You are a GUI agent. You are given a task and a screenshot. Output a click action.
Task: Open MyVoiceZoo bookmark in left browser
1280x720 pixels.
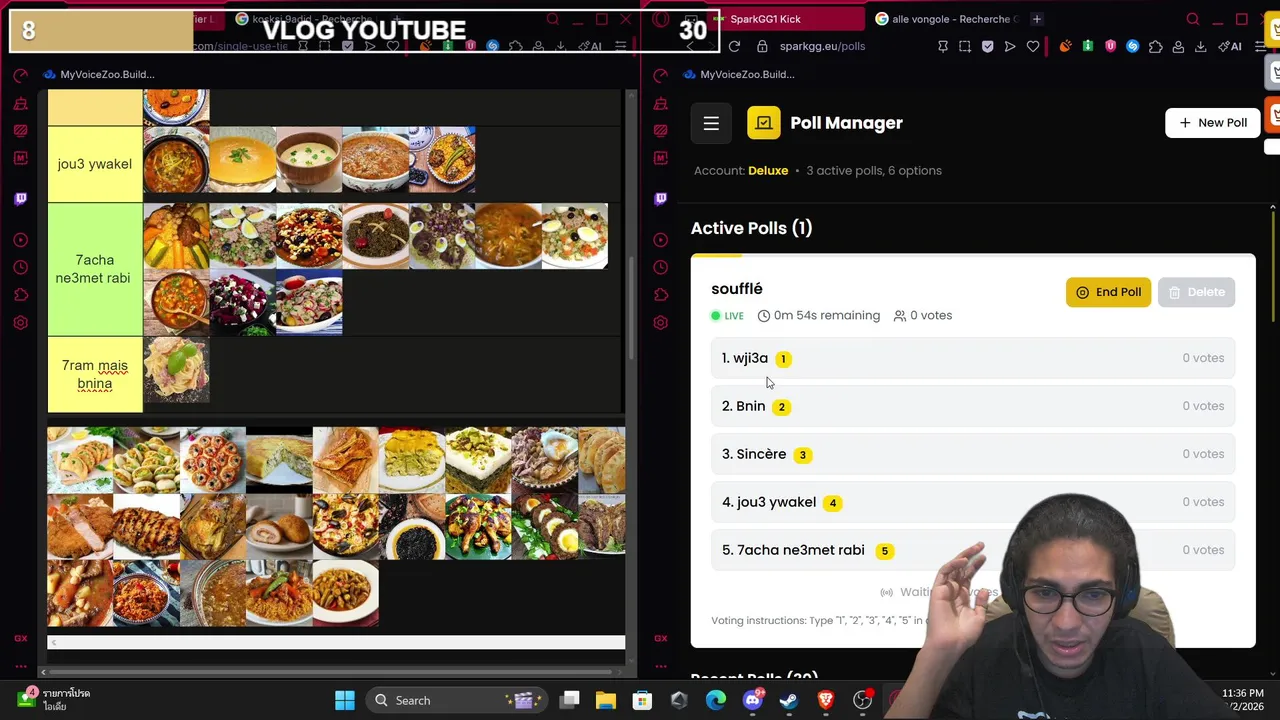(98, 74)
